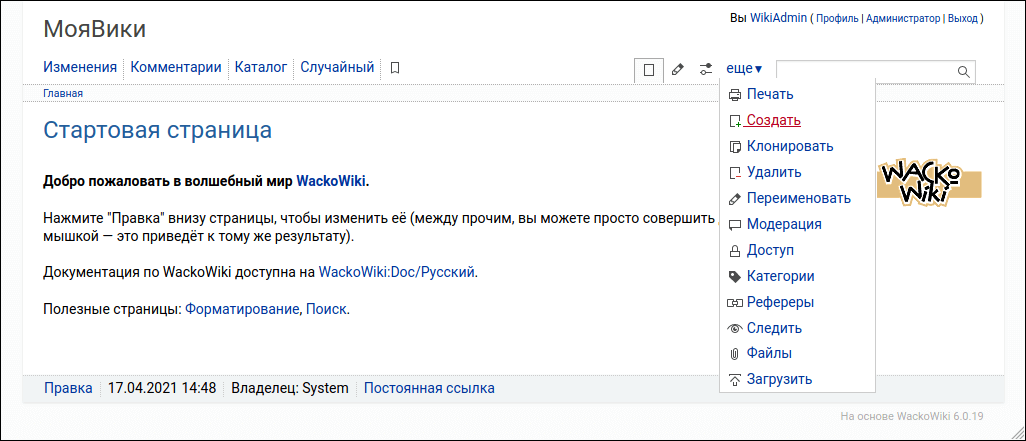Toggle page watching via Следить

(774, 328)
